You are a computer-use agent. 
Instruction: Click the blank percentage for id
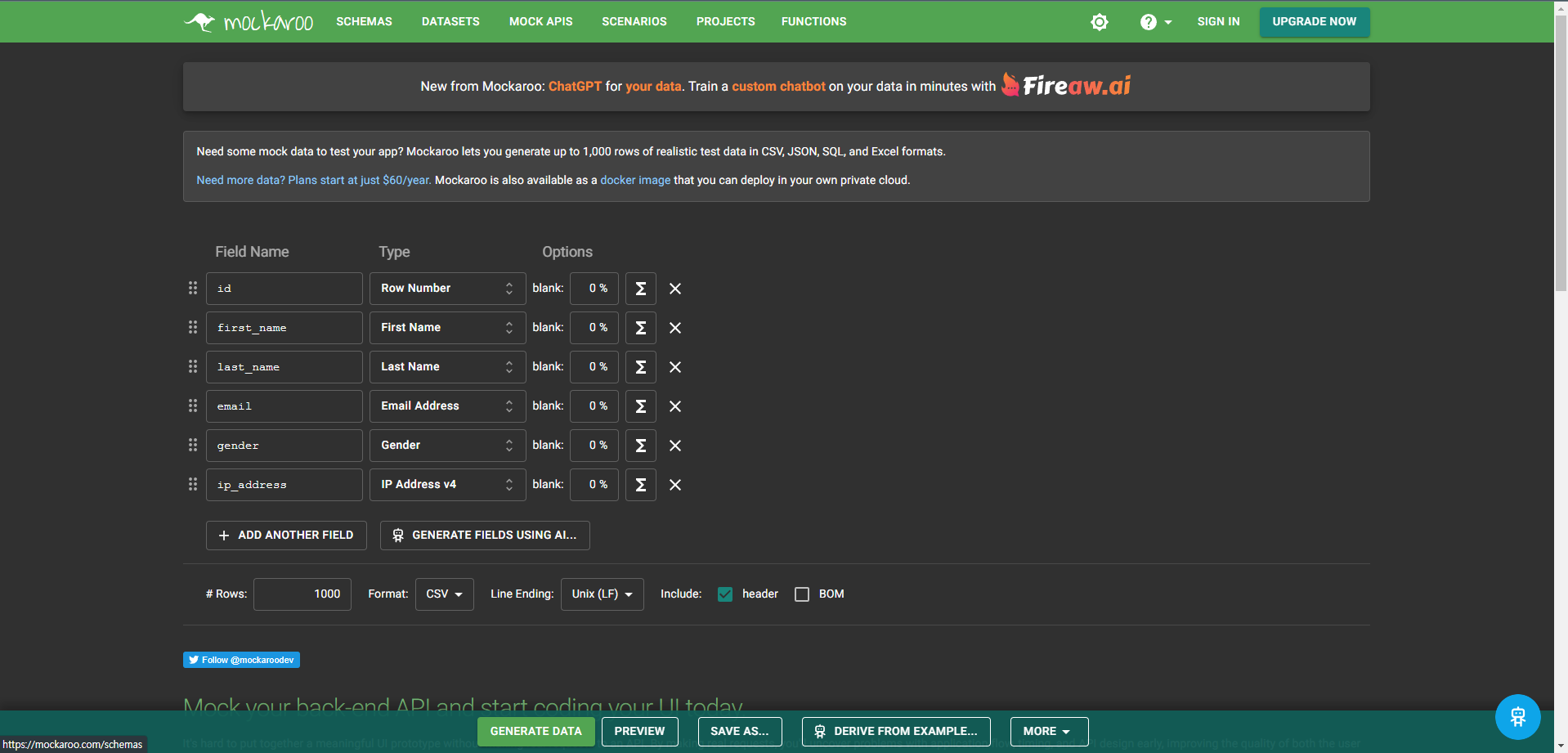tap(594, 289)
